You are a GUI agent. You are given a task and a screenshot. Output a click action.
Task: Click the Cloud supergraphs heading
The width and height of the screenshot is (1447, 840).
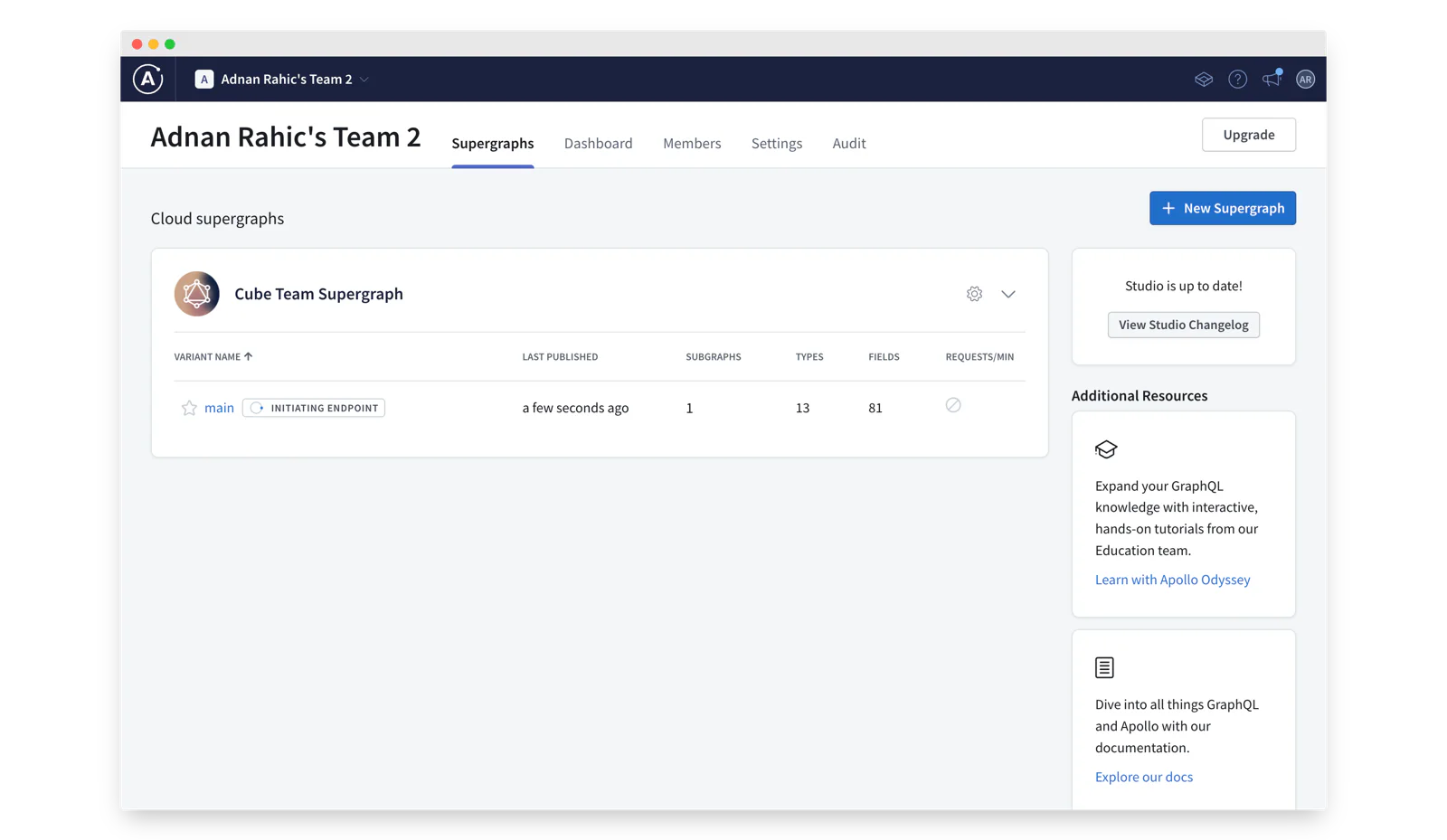[x=217, y=219]
